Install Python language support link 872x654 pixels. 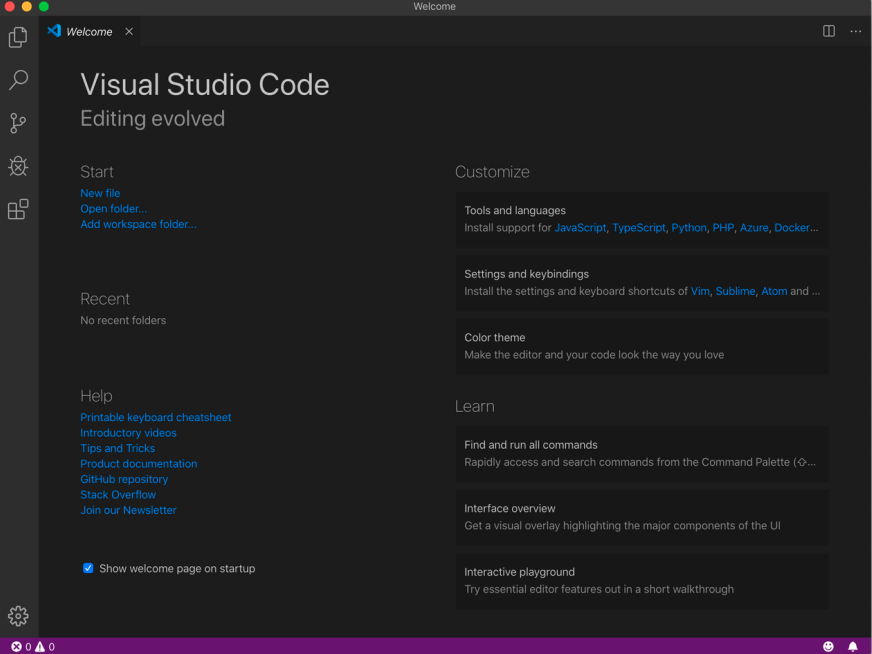coord(688,228)
